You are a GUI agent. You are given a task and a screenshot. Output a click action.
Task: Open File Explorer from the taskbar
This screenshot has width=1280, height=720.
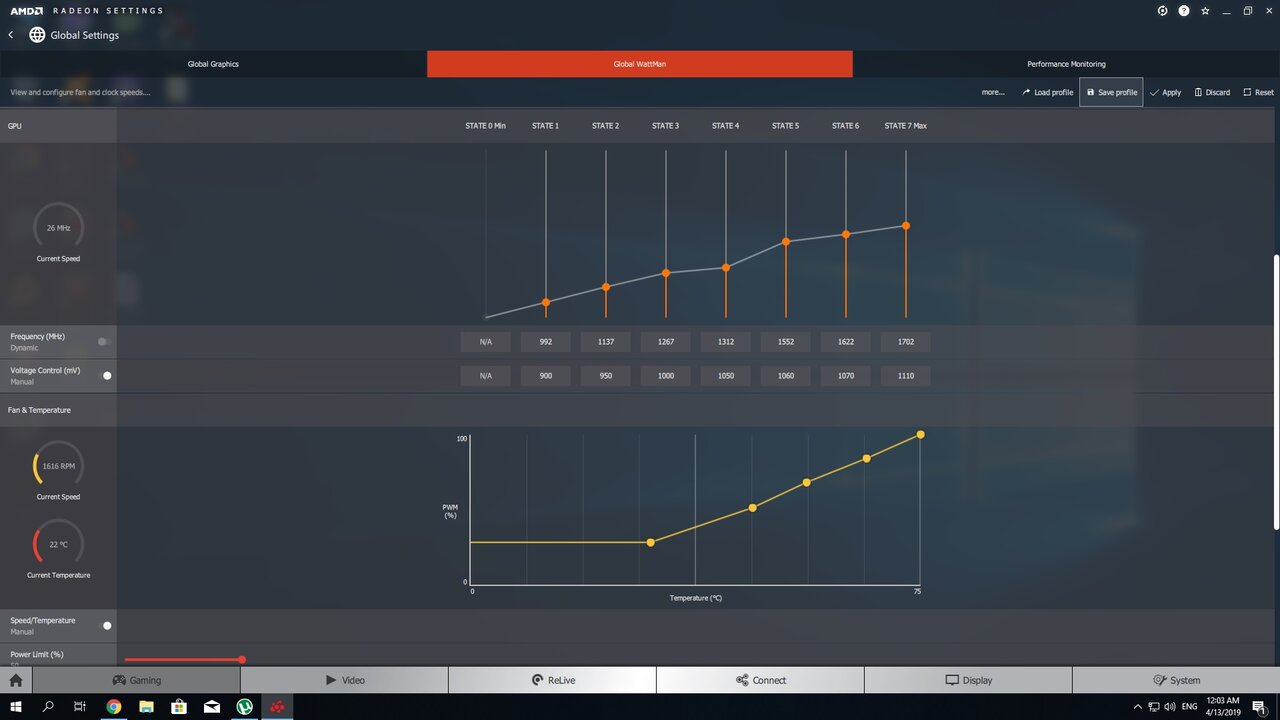[146, 706]
